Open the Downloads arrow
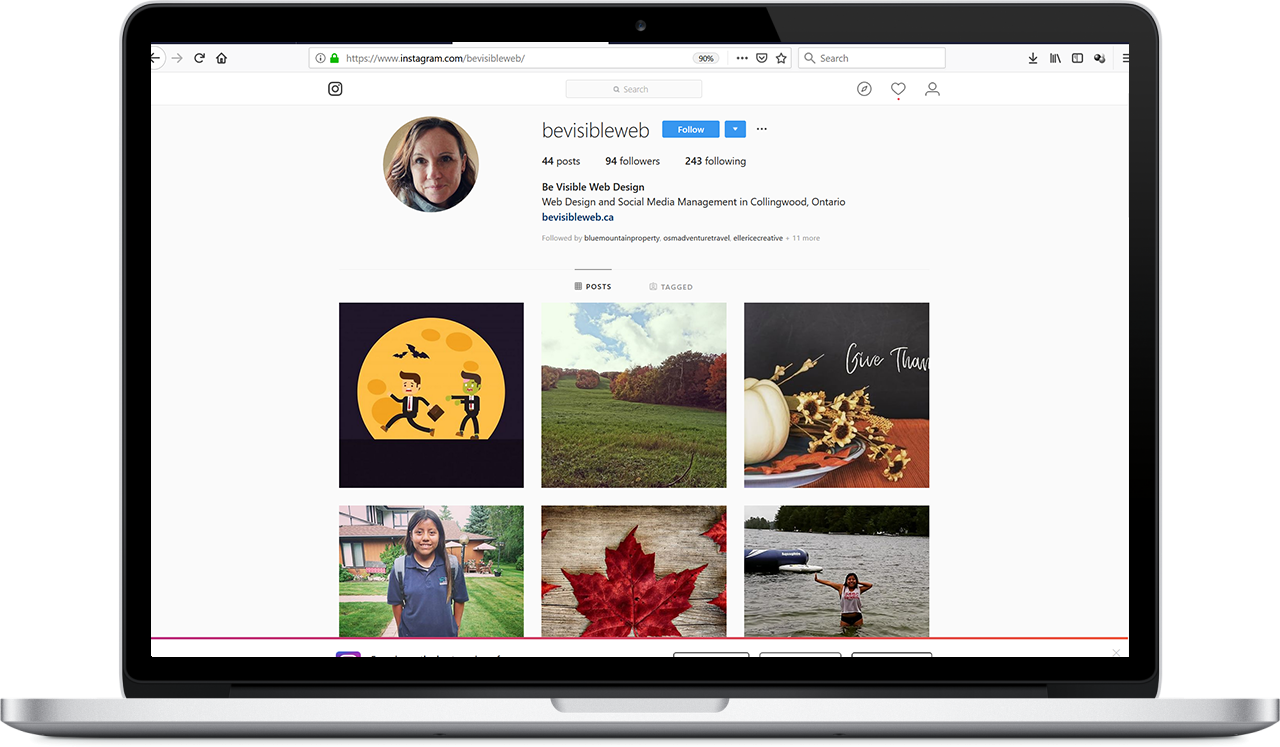1280x747 pixels. pyautogui.click(x=1033, y=58)
